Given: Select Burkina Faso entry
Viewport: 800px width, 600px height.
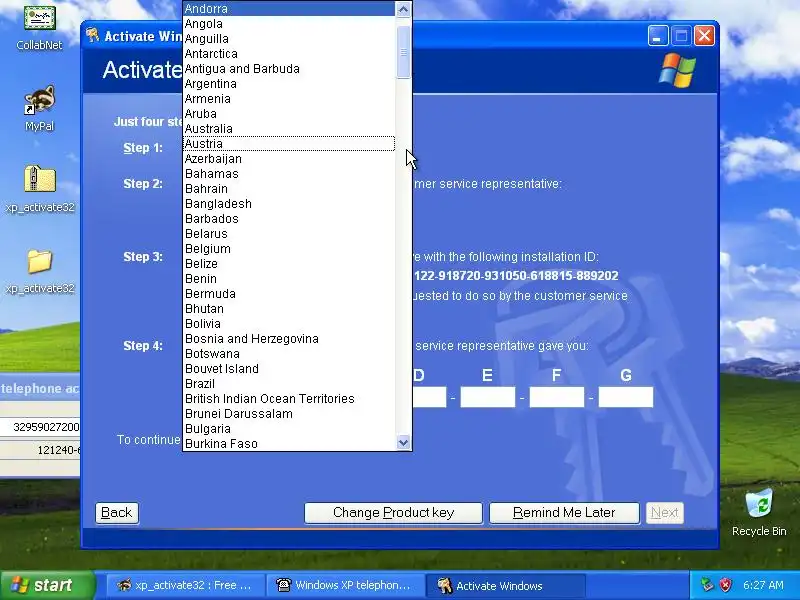Looking at the screenshot, I should coord(289,443).
